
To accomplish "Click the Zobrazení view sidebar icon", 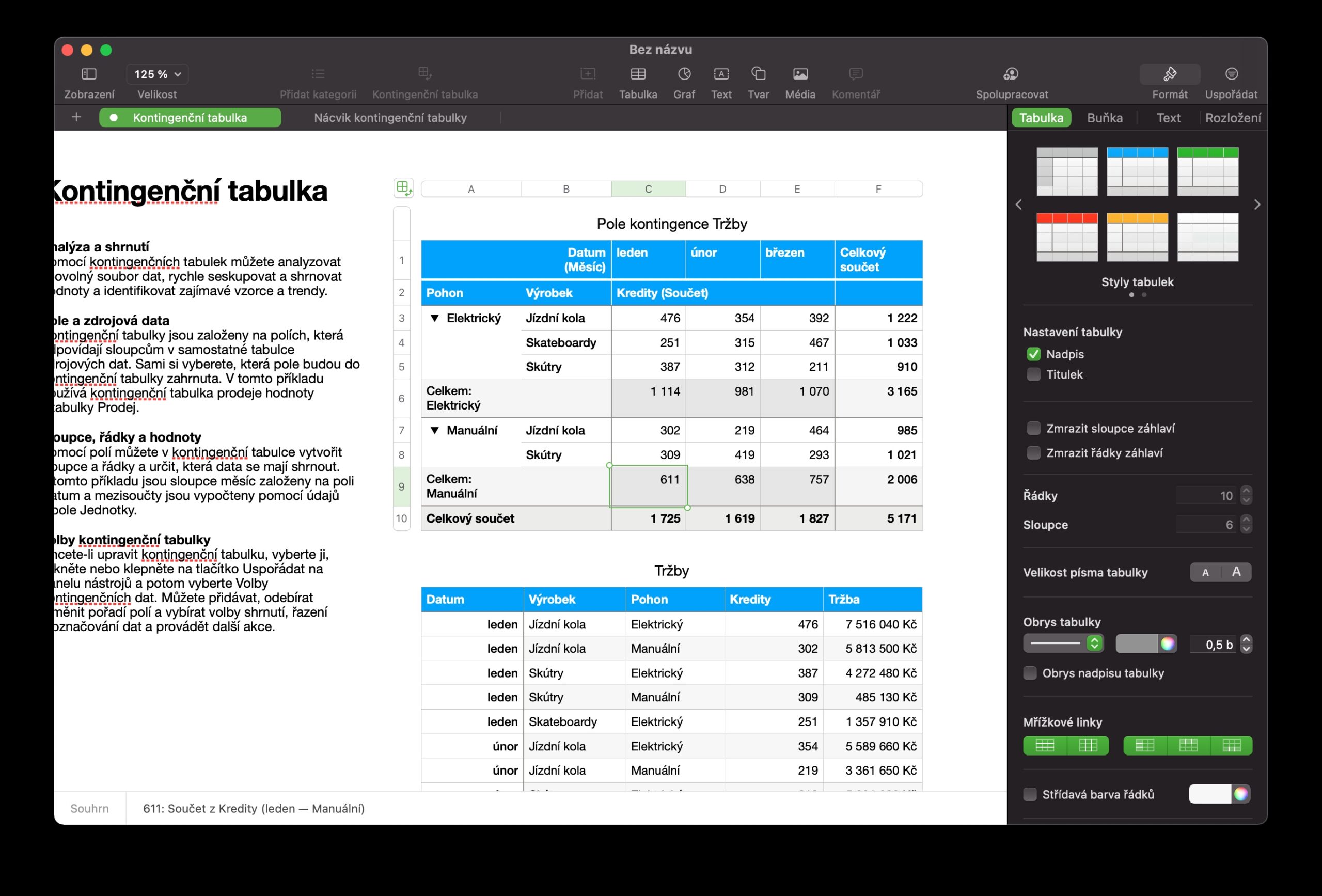I will point(89,74).
